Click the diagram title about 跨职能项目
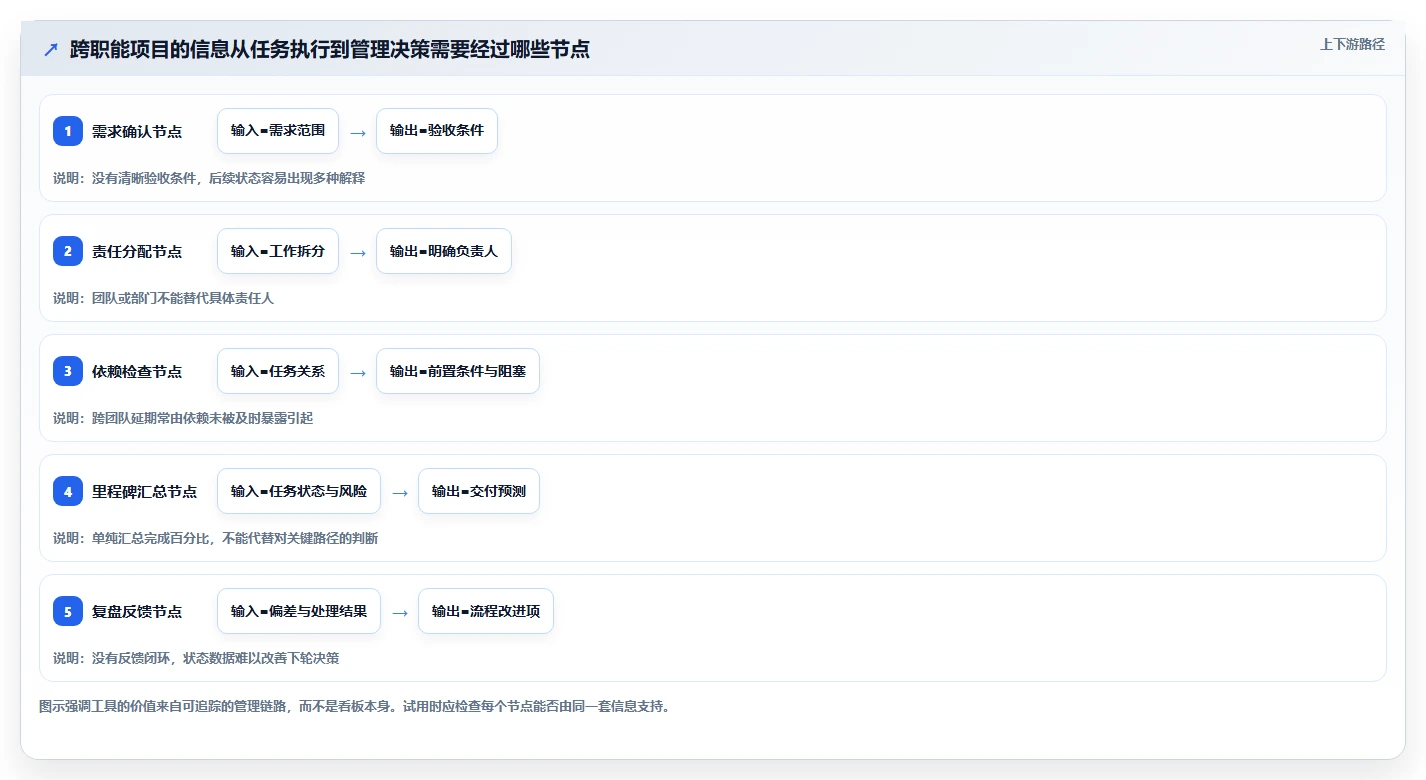This screenshot has width=1426, height=780. [330, 49]
